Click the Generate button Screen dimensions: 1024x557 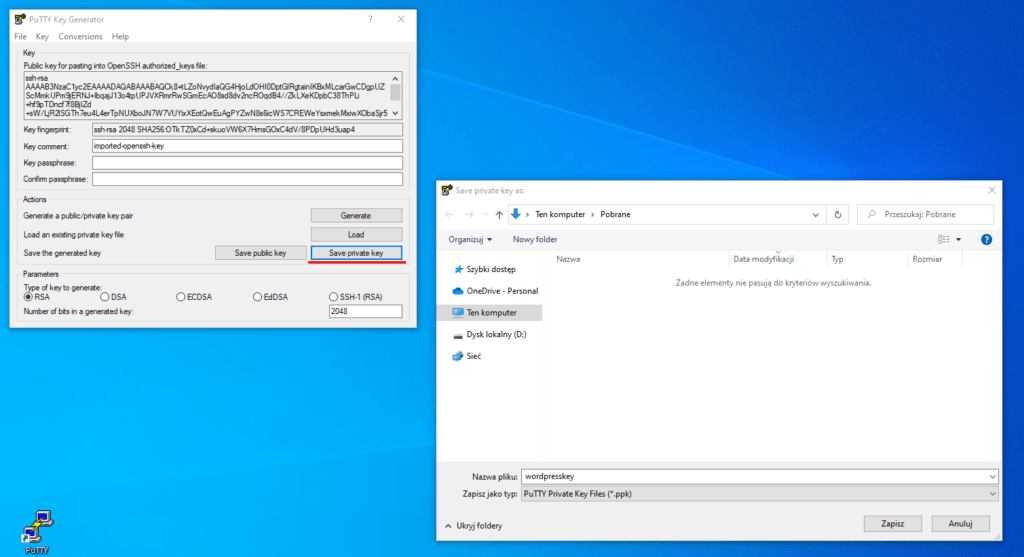[356, 215]
